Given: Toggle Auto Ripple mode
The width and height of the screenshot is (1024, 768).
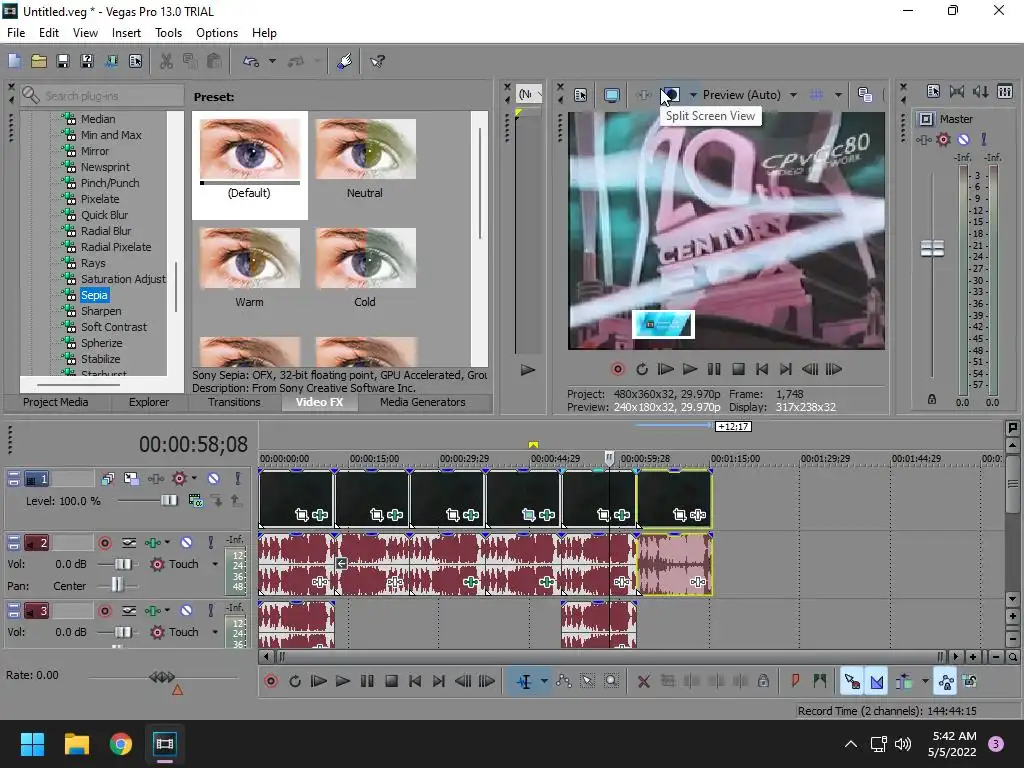Looking at the screenshot, I should 904,682.
